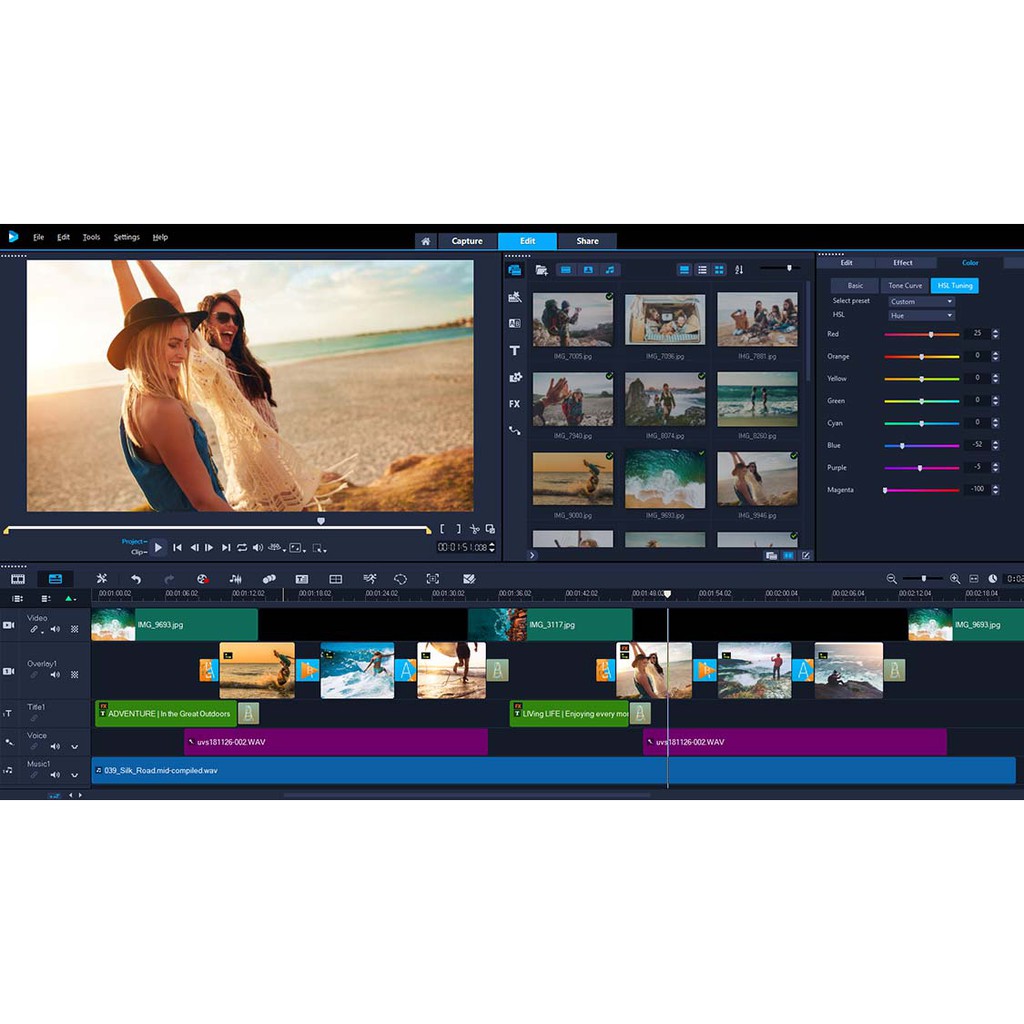This screenshot has width=1024, height=1024.
Task: Mute the Music1 track speaker
Action: 55,775
